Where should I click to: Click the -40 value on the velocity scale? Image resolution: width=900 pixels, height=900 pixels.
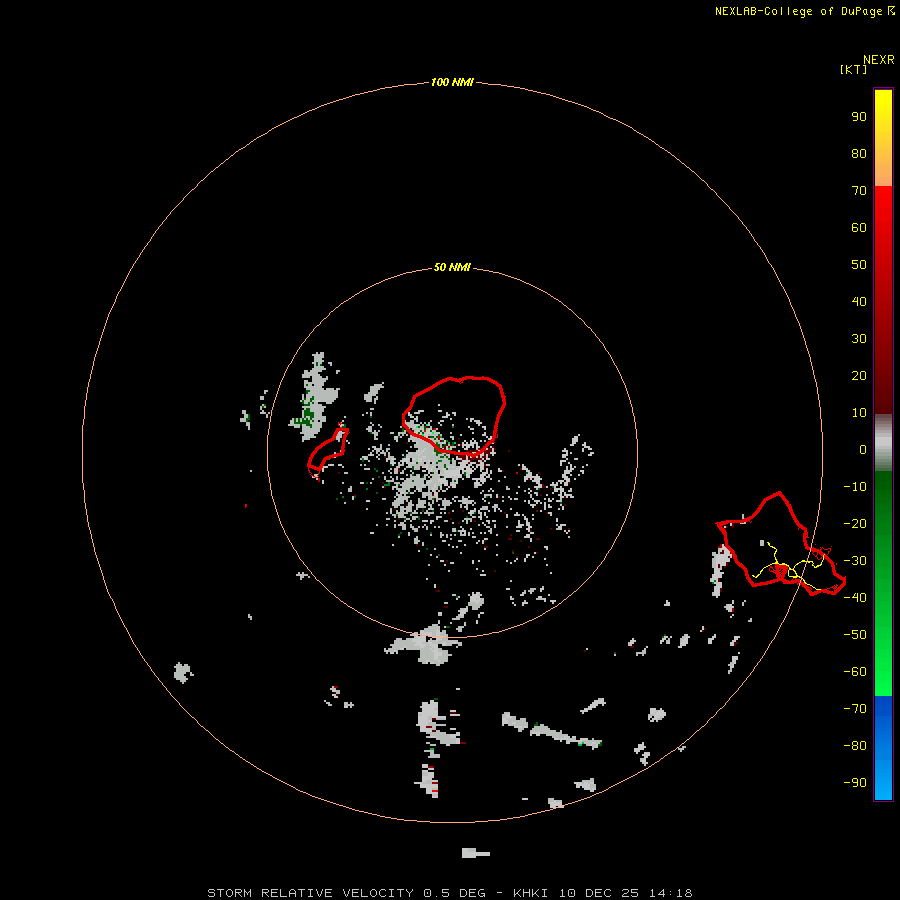[855, 598]
